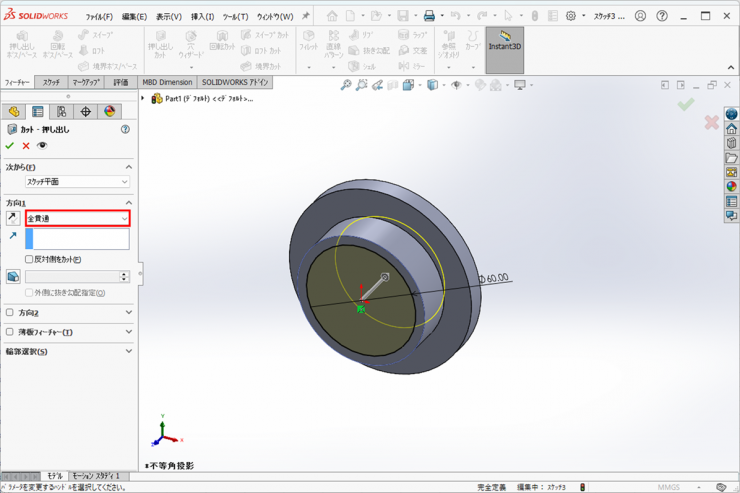Enable the 反対側をカット checkbox
740x493 pixels.
(x=29, y=259)
